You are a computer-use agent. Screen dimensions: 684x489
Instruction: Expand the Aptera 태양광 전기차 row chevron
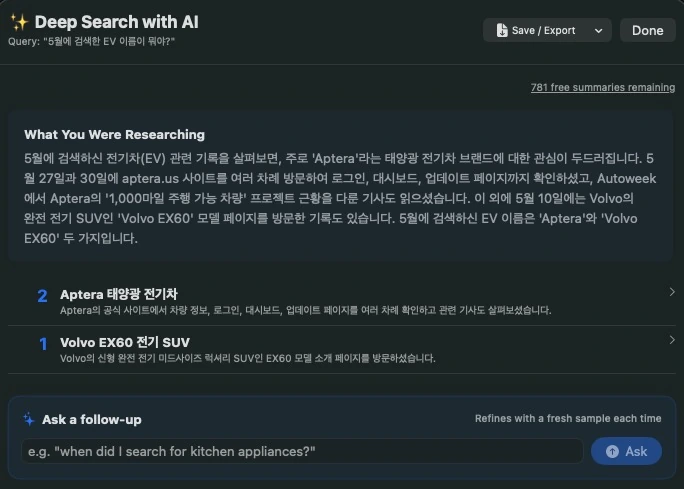coord(672,292)
